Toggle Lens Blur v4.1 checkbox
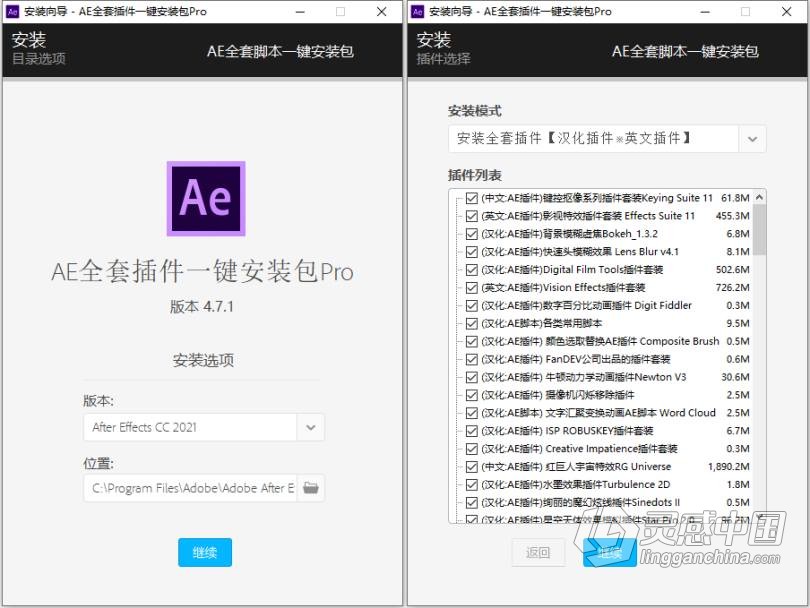 pos(471,252)
